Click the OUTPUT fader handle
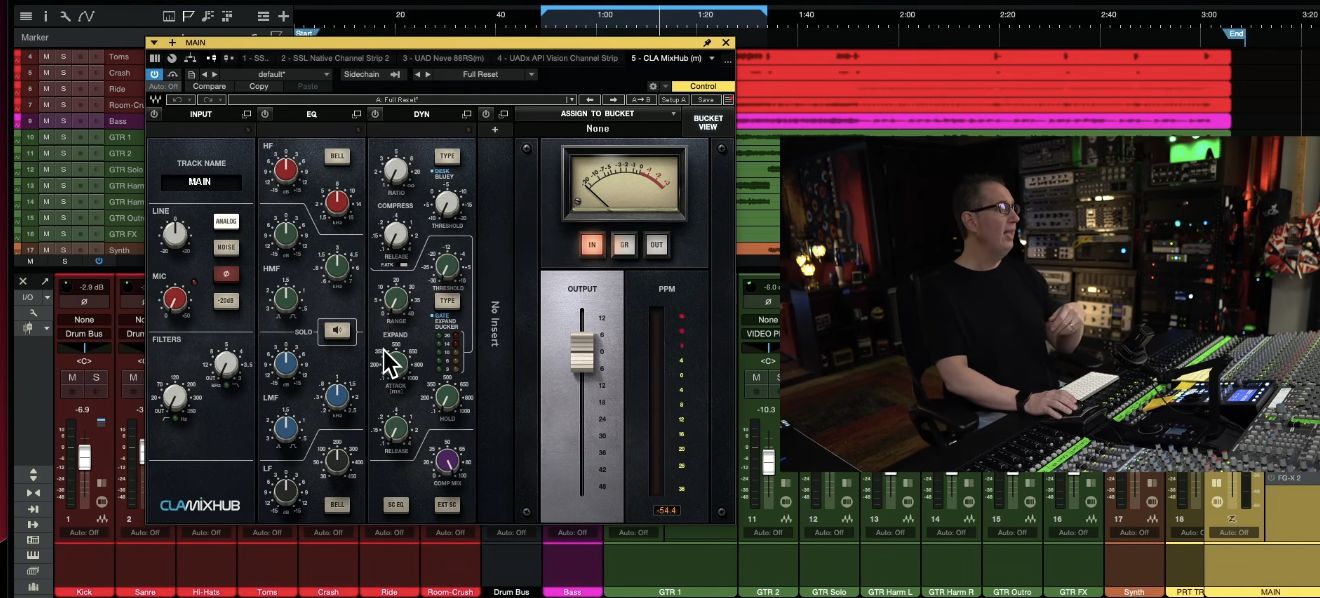This screenshot has width=1320, height=598. tap(581, 352)
